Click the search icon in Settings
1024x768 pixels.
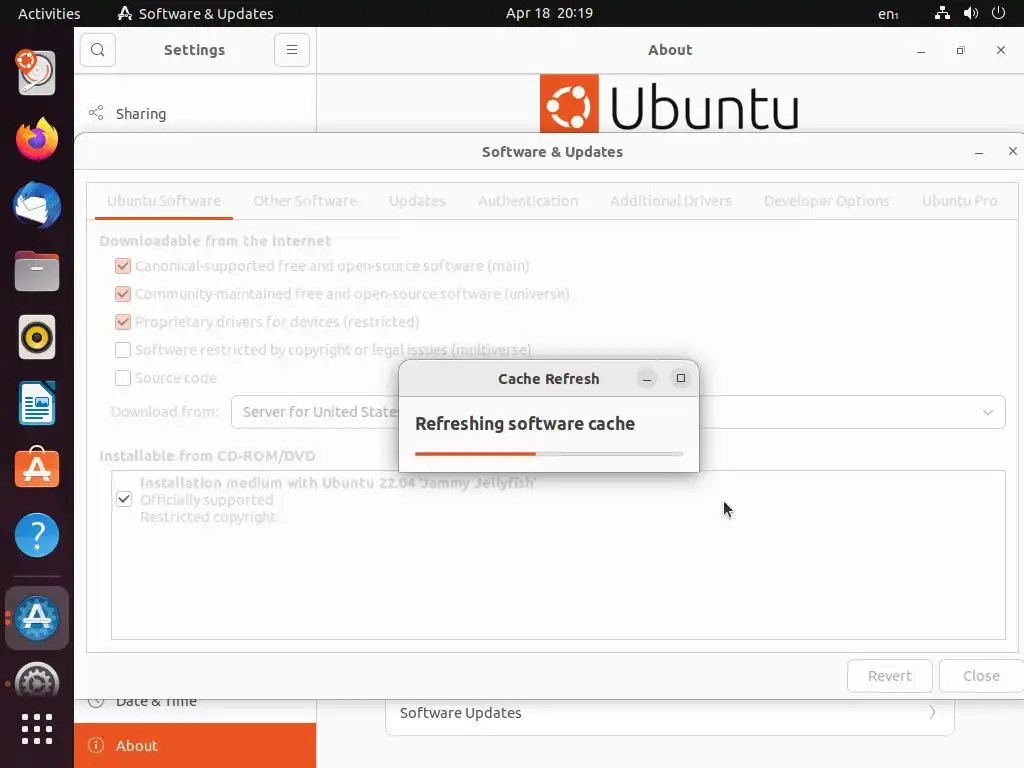point(98,50)
